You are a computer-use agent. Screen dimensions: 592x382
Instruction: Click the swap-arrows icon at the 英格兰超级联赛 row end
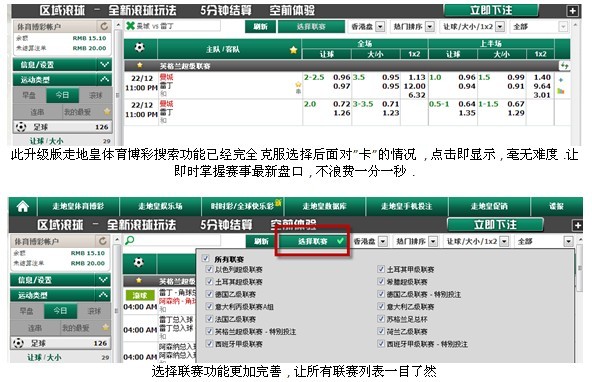564,66
